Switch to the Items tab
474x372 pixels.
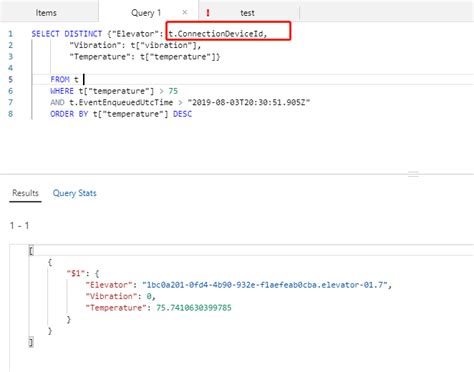click(x=46, y=13)
